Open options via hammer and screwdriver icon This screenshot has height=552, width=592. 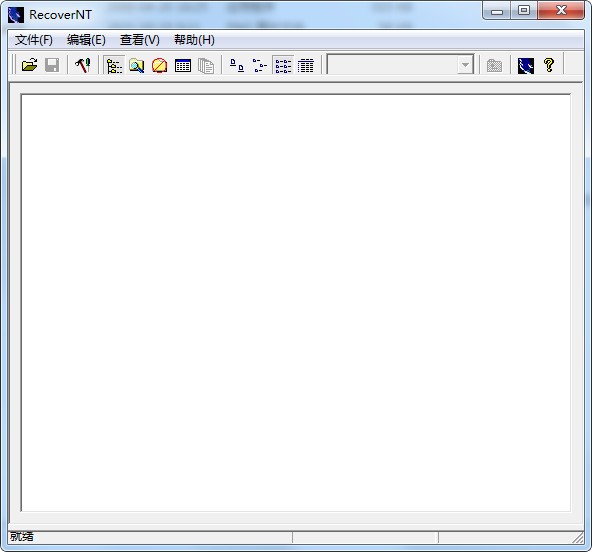[x=83, y=65]
